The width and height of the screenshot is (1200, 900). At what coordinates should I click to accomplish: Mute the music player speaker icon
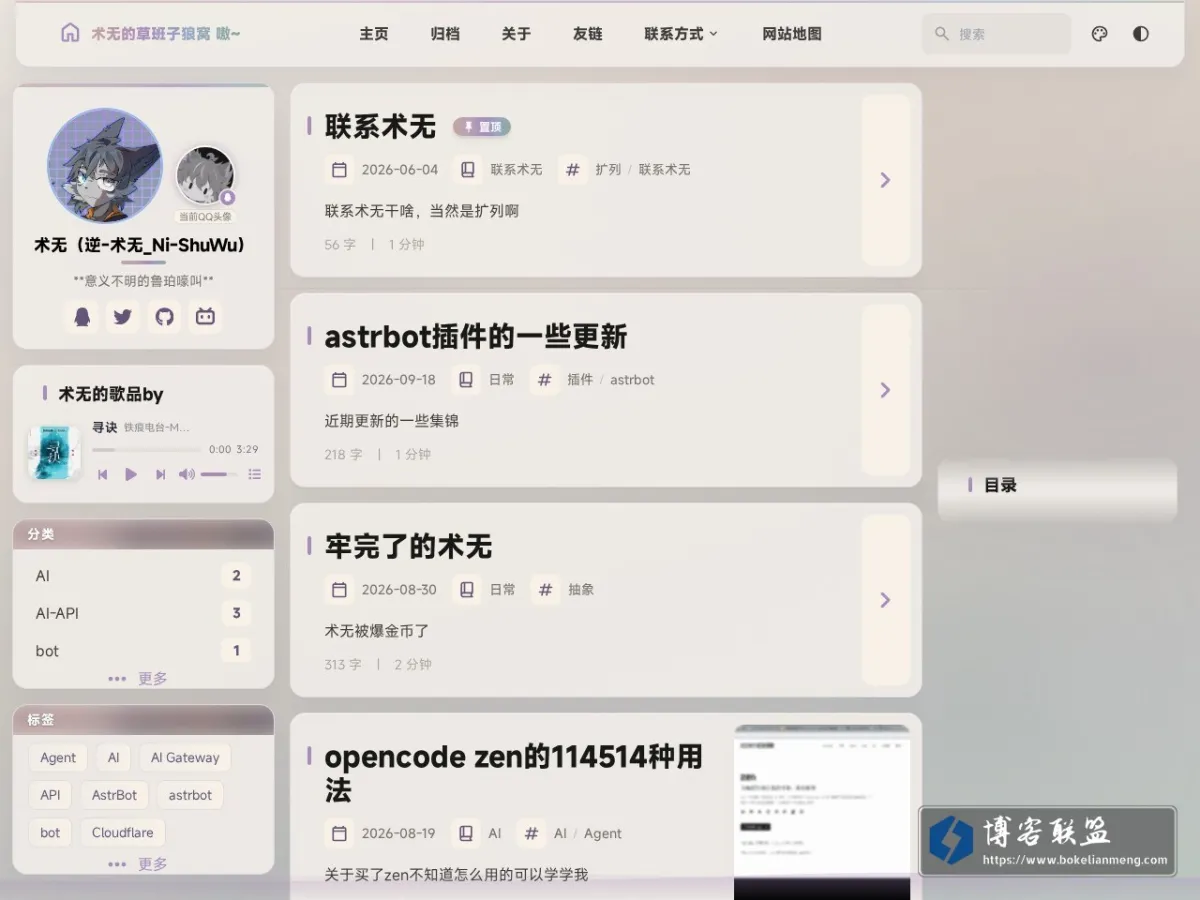186,475
